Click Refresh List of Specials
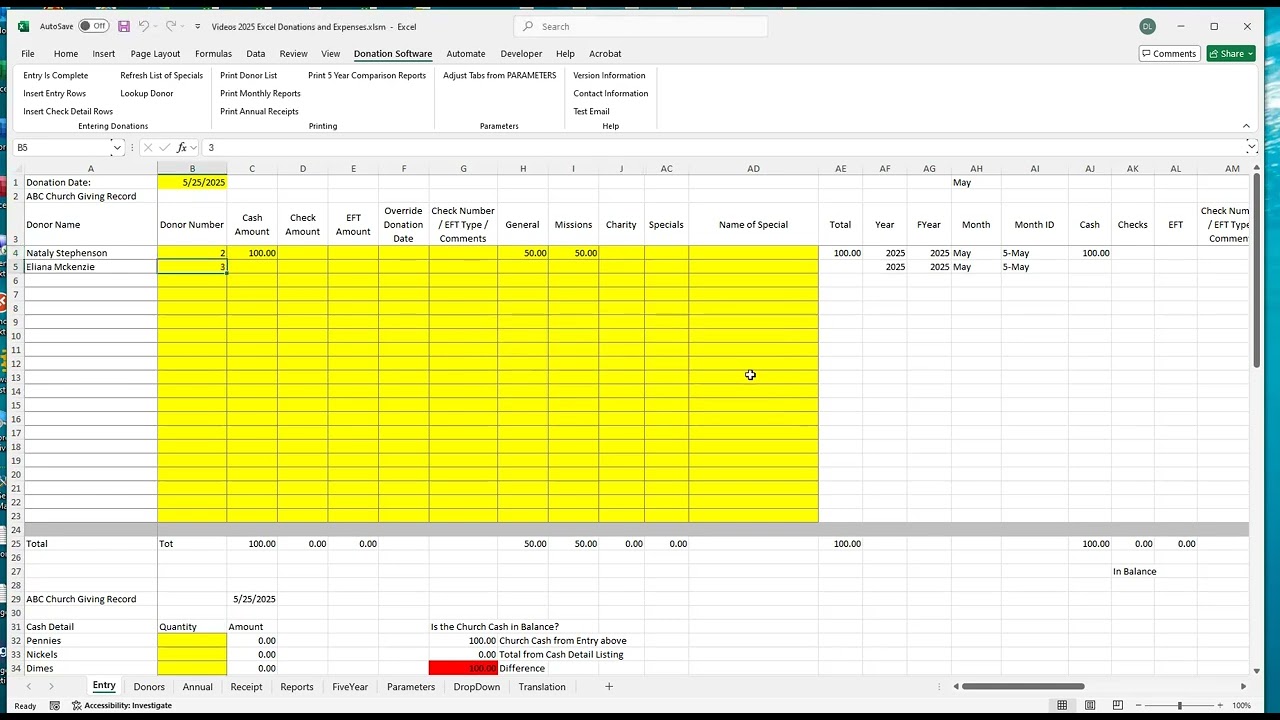Viewport: 1280px width, 720px height. [162, 76]
